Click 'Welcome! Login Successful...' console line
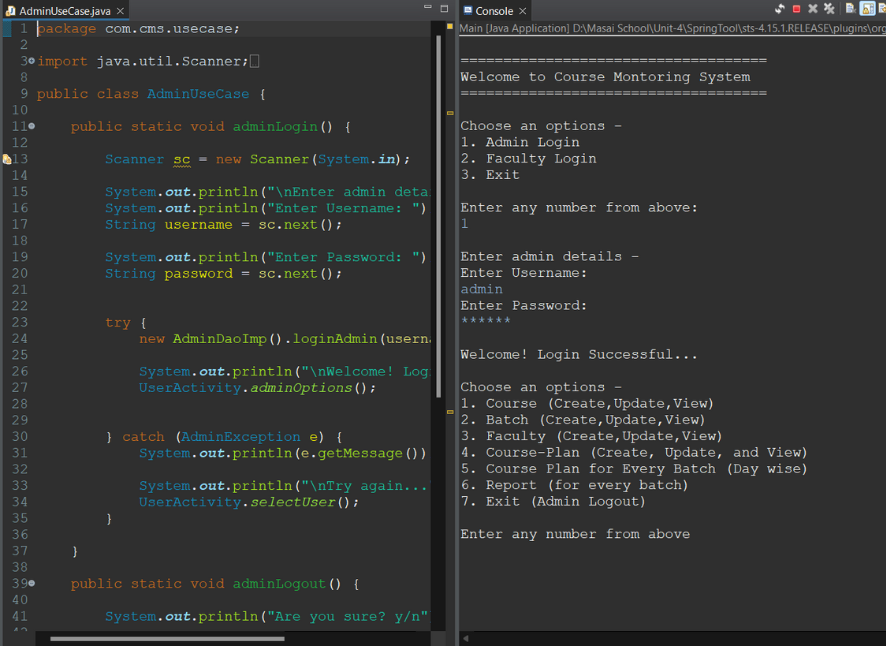886x646 pixels. (x=579, y=355)
